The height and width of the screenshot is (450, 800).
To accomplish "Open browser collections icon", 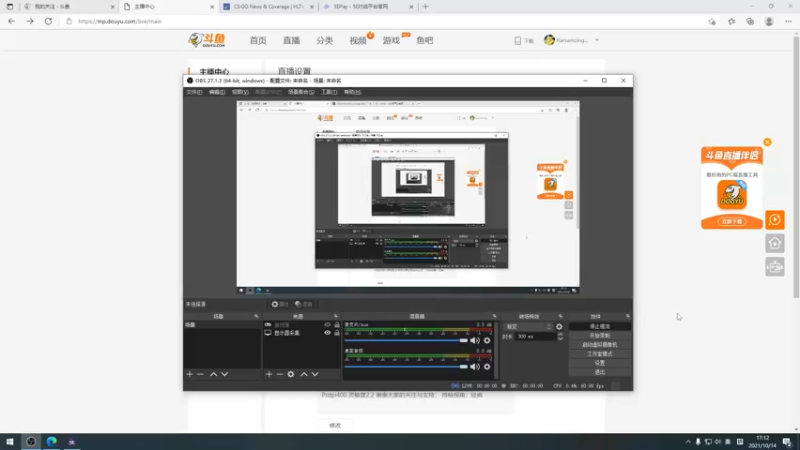I will click(x=750, y=21).
